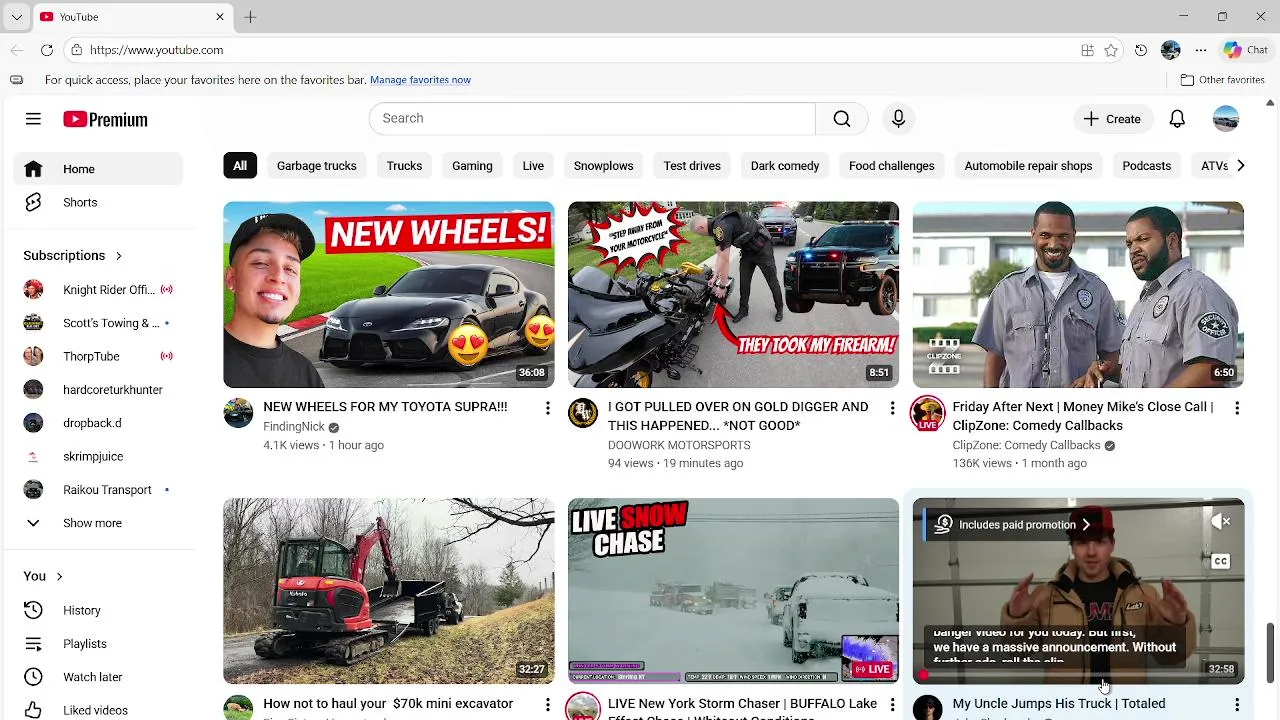Reload the page in the browser

click(47, 50)
